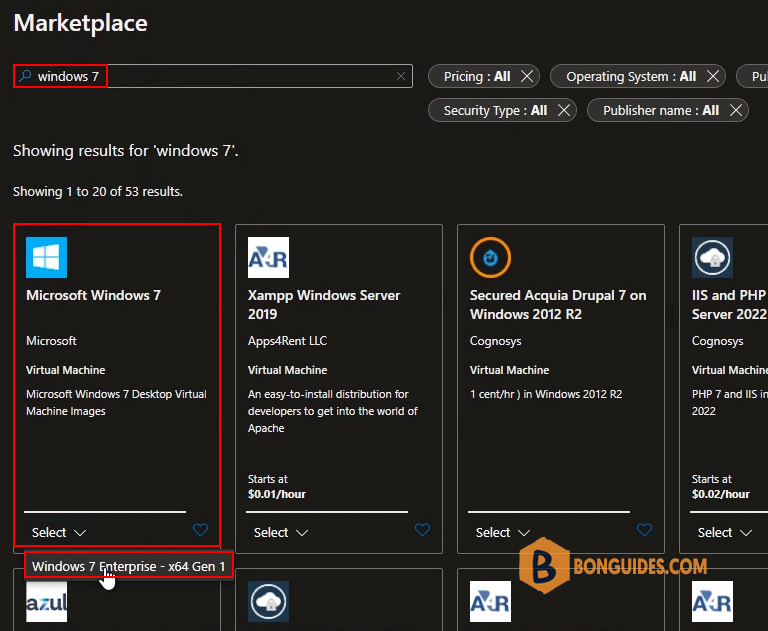The image size is (768, 631).
Task: Open the Microsoft Windows 7 title
Action: (93, 295)
